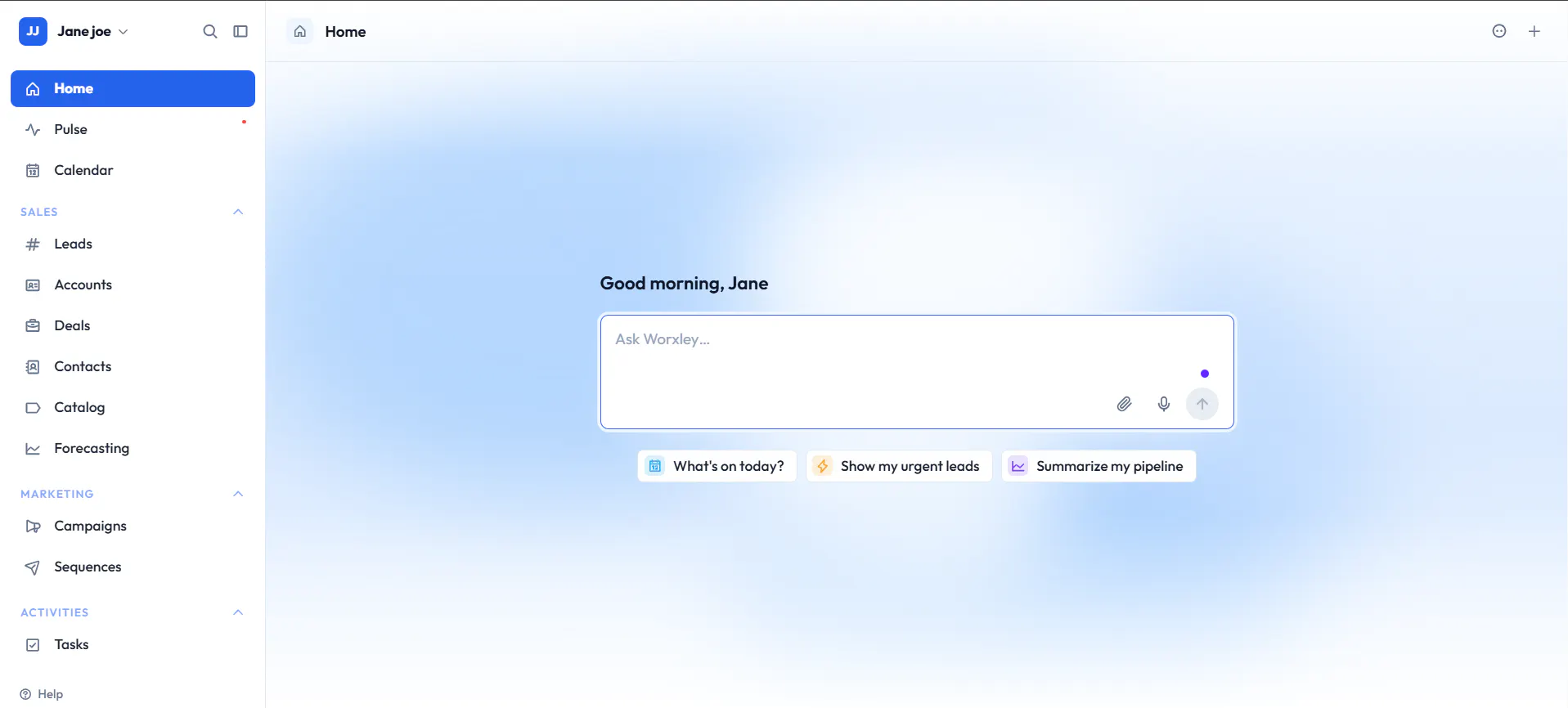This screenshot has height=708, width=1568.
Task: Go to Leads in Sales
Action: [133, 244]
